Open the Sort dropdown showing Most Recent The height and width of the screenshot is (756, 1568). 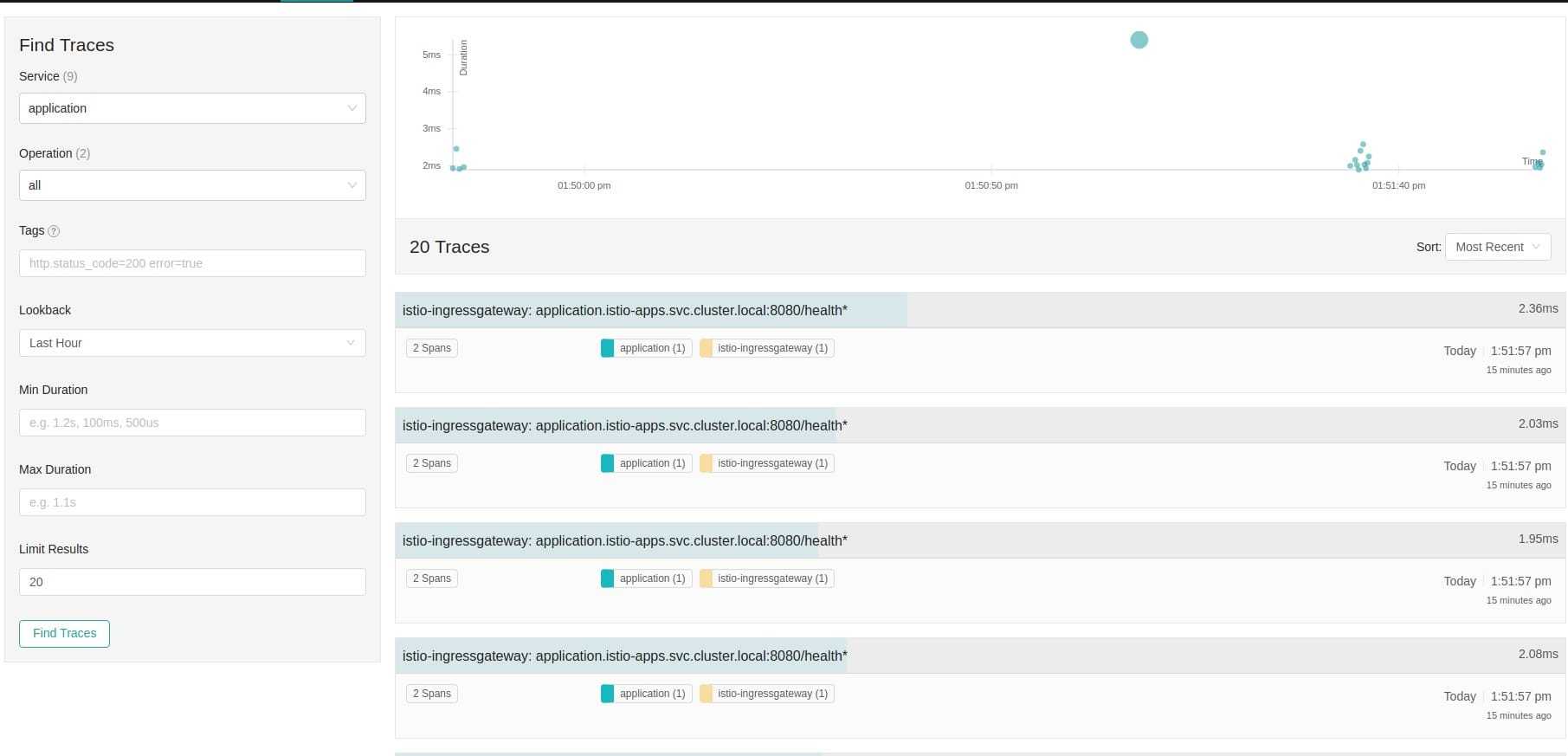click(x=1497, y=247)
